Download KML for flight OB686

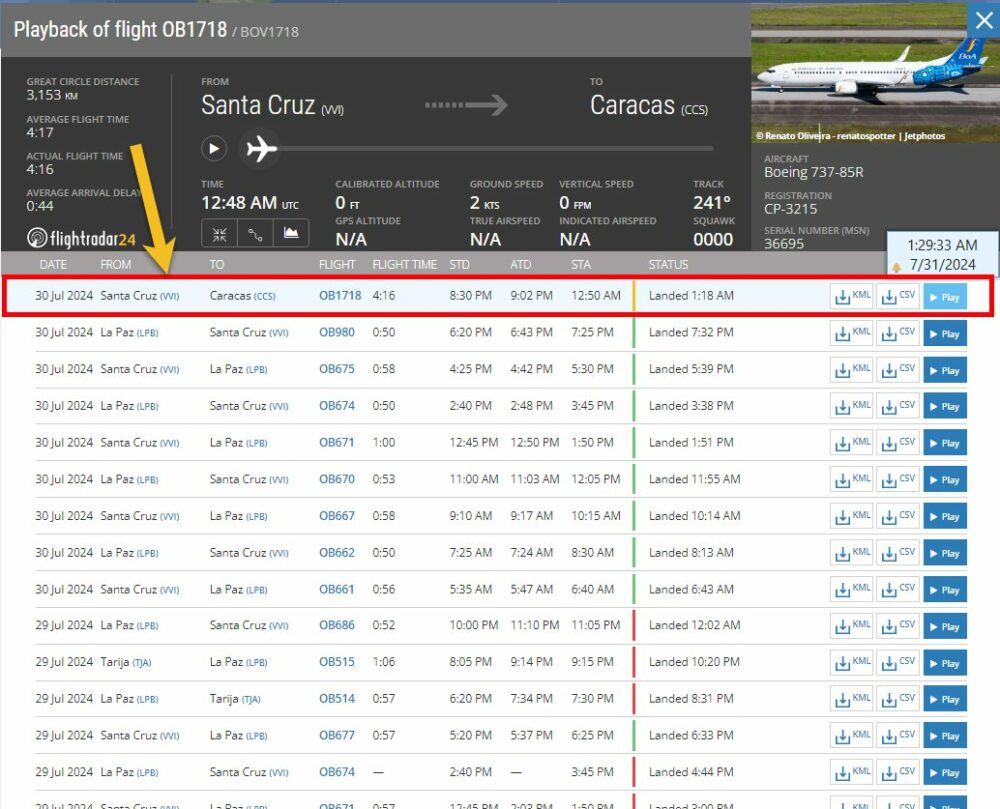pyautogui.click(x=851, y=626)
